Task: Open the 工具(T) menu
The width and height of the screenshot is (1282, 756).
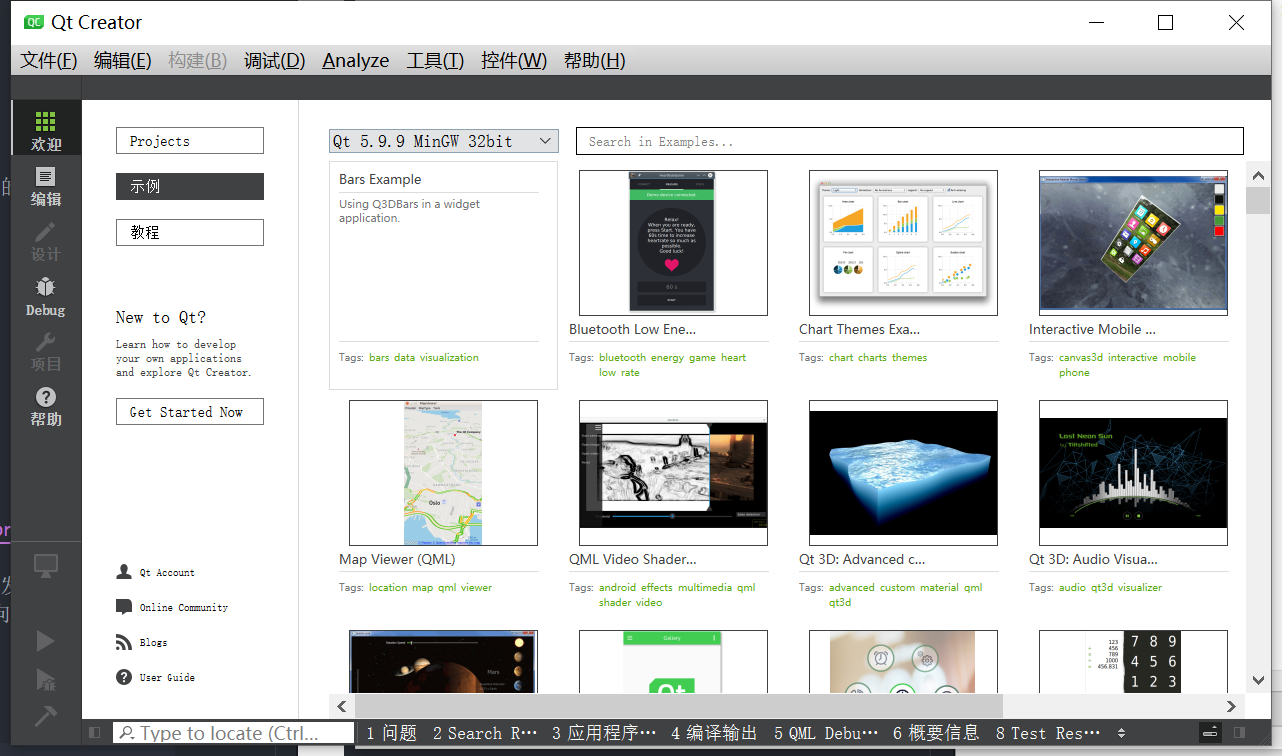Action: 435,60
